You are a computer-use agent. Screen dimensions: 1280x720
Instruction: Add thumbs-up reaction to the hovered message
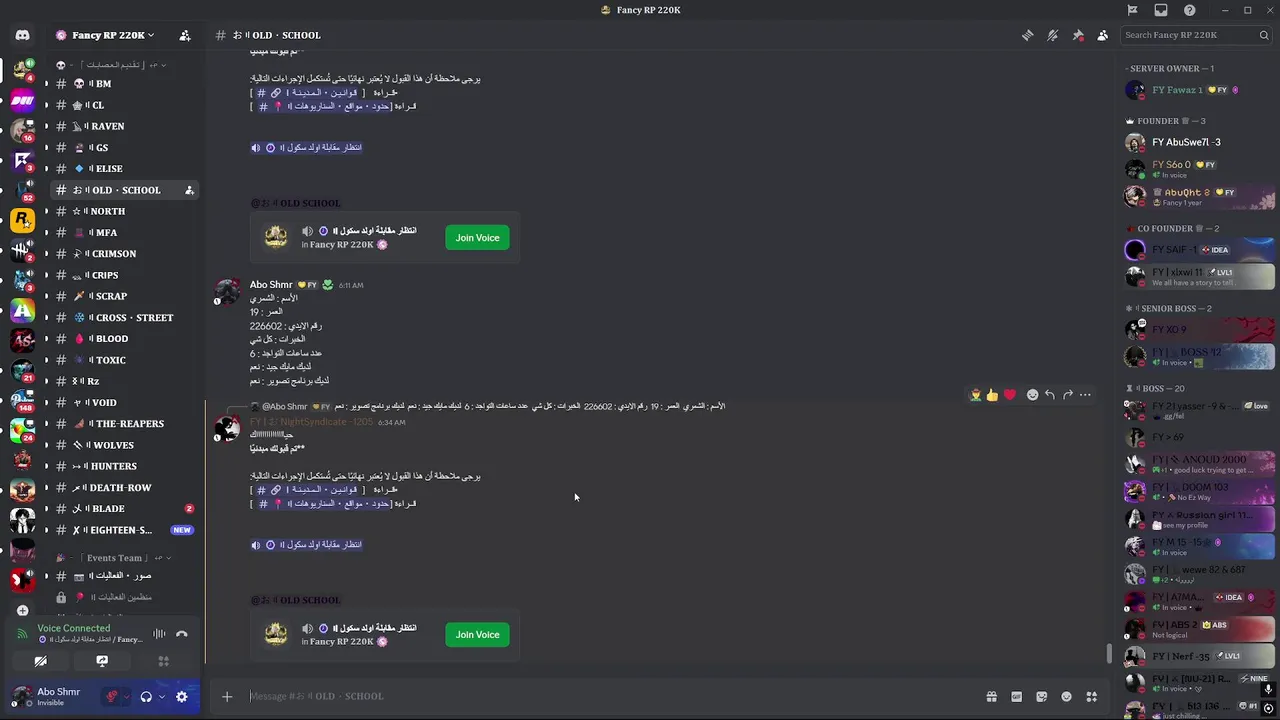click(992, 395)
